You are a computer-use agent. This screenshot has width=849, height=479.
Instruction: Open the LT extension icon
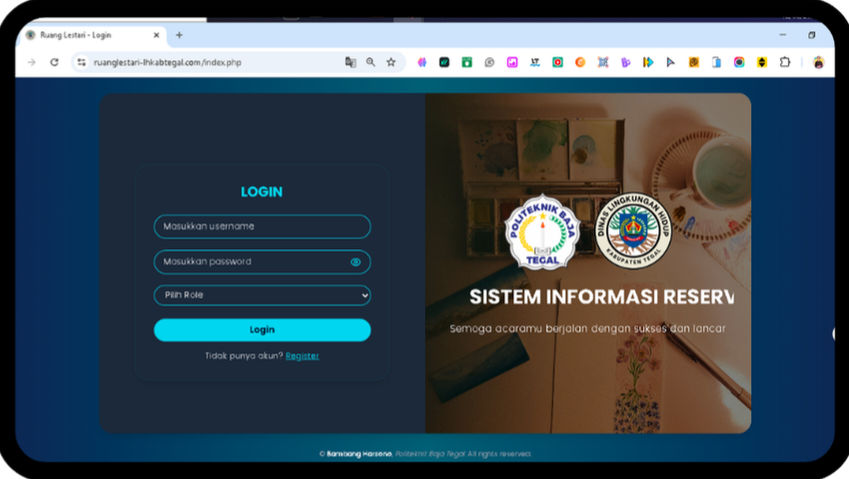(x=535, y=62)
